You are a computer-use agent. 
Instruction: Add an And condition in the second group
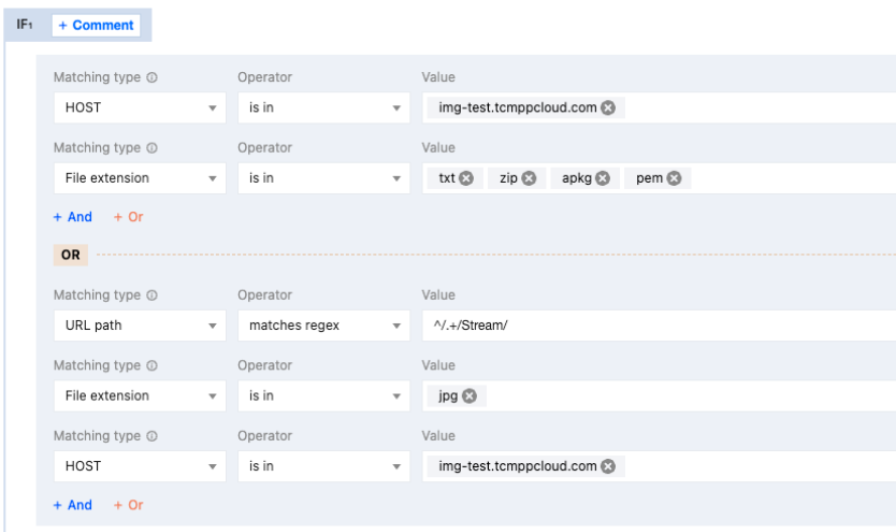[73, 505]
